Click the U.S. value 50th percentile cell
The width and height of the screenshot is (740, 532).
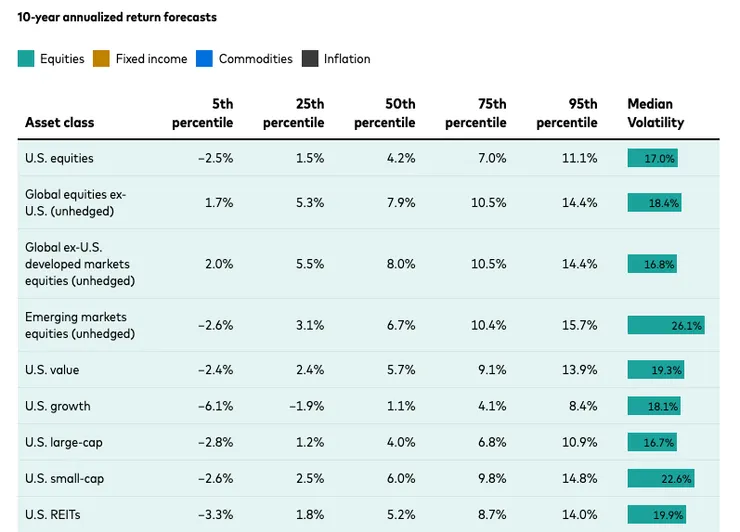[400, 370]
